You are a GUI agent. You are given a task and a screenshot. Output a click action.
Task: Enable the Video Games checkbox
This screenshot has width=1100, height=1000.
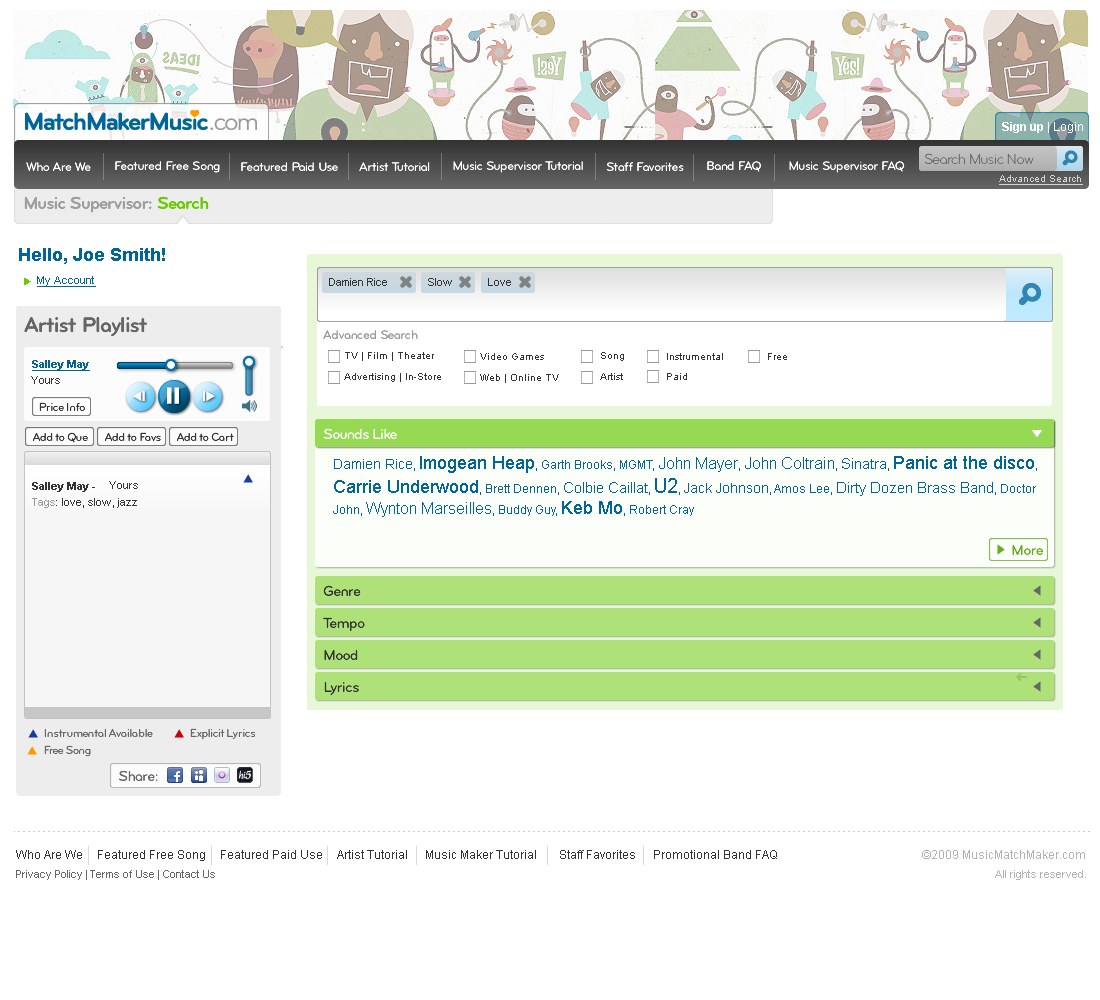pos(470,356)
